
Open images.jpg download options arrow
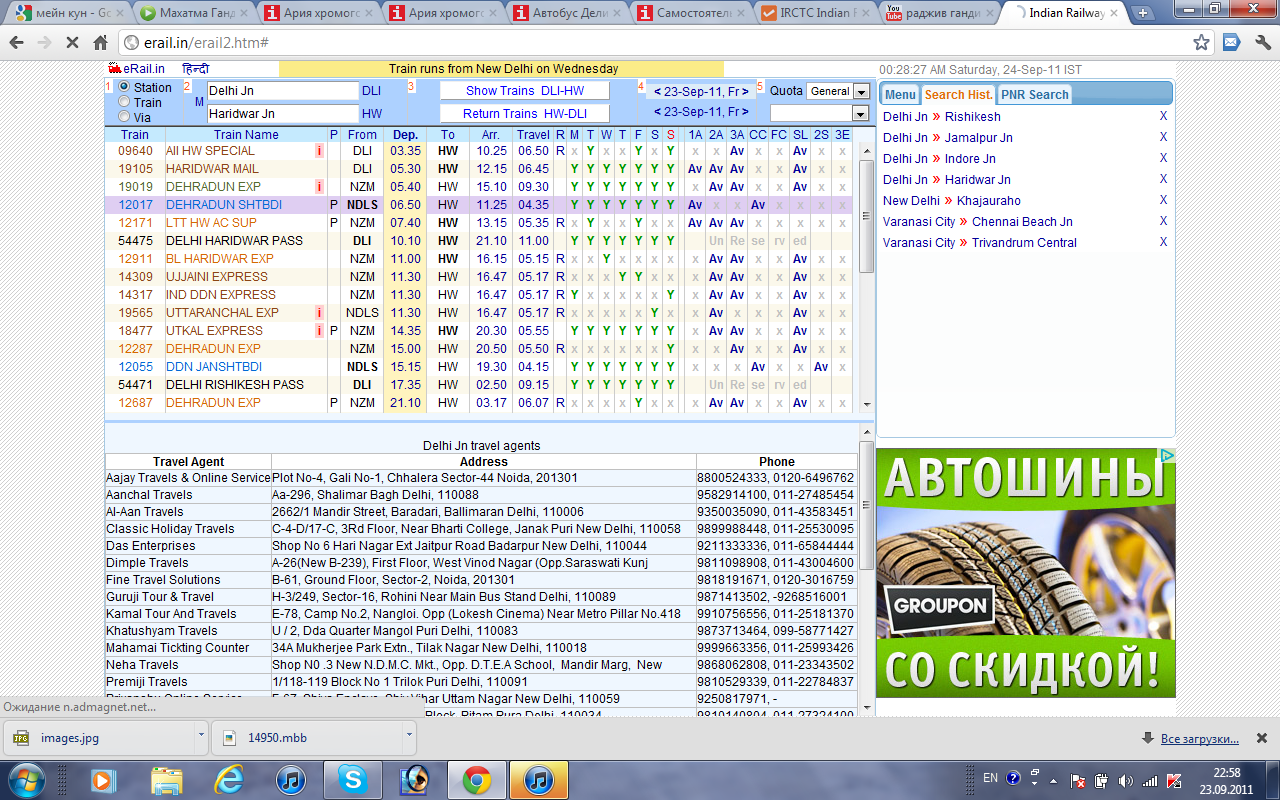[x=201, y=735]
